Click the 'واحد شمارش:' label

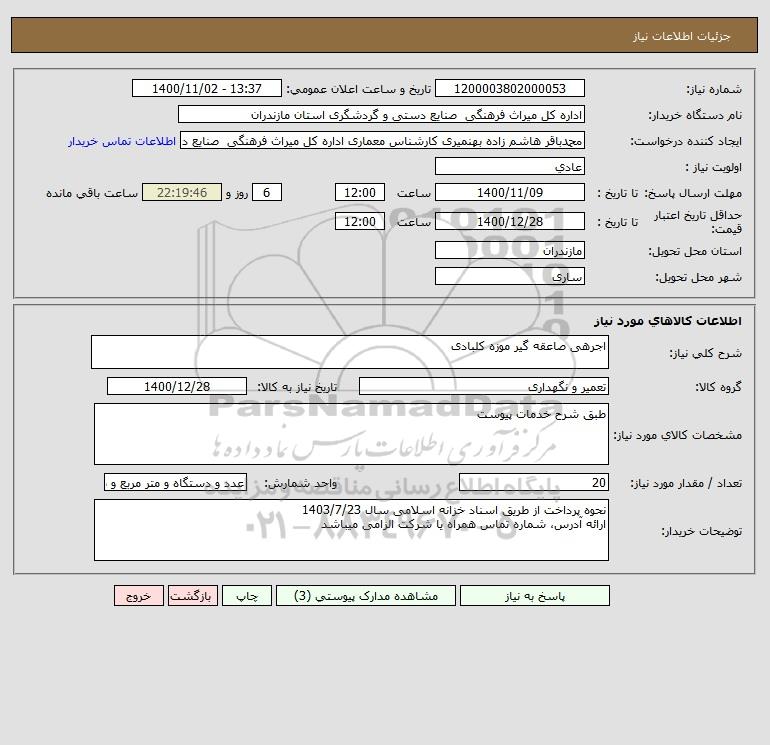pos(301,483)
